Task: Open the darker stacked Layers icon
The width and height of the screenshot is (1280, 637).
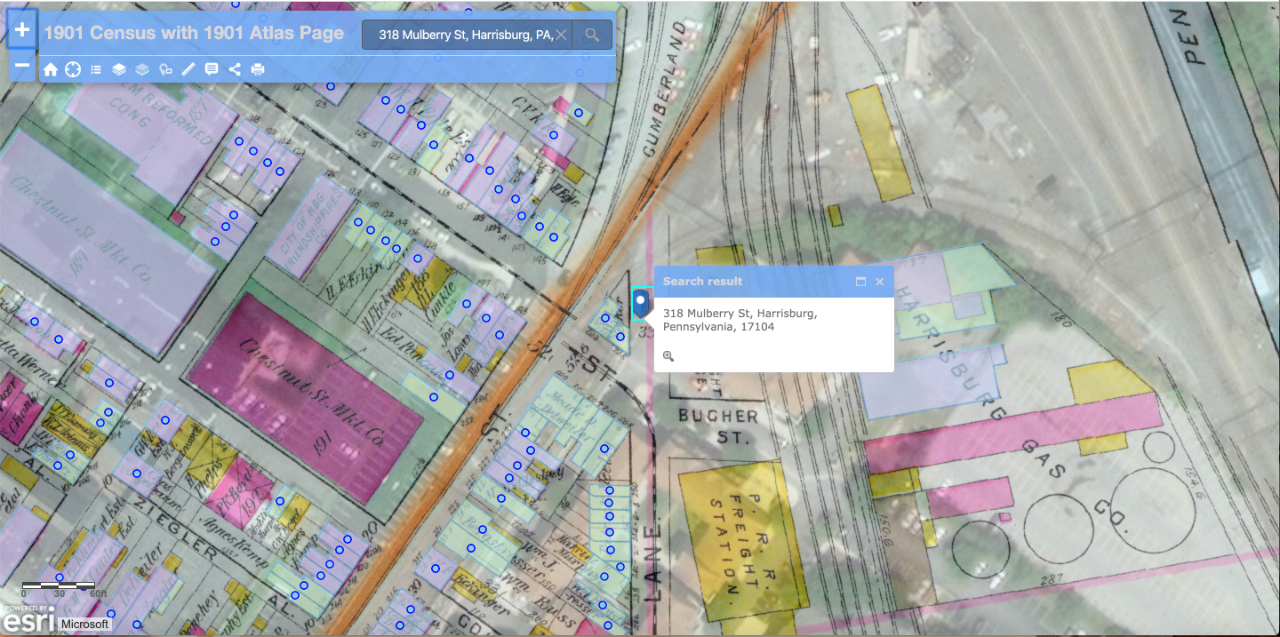Action: pos(119,69)
